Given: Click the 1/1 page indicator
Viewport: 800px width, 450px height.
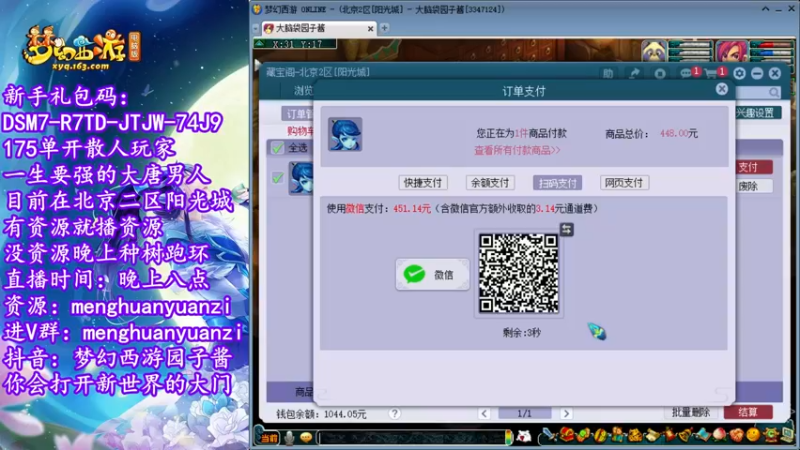Looking at the screenshot, I should tap(524, 413).
